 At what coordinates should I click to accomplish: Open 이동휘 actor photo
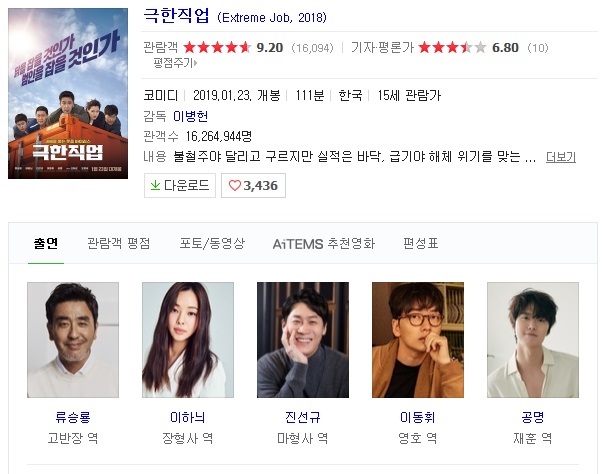click(x=418, y=340)
